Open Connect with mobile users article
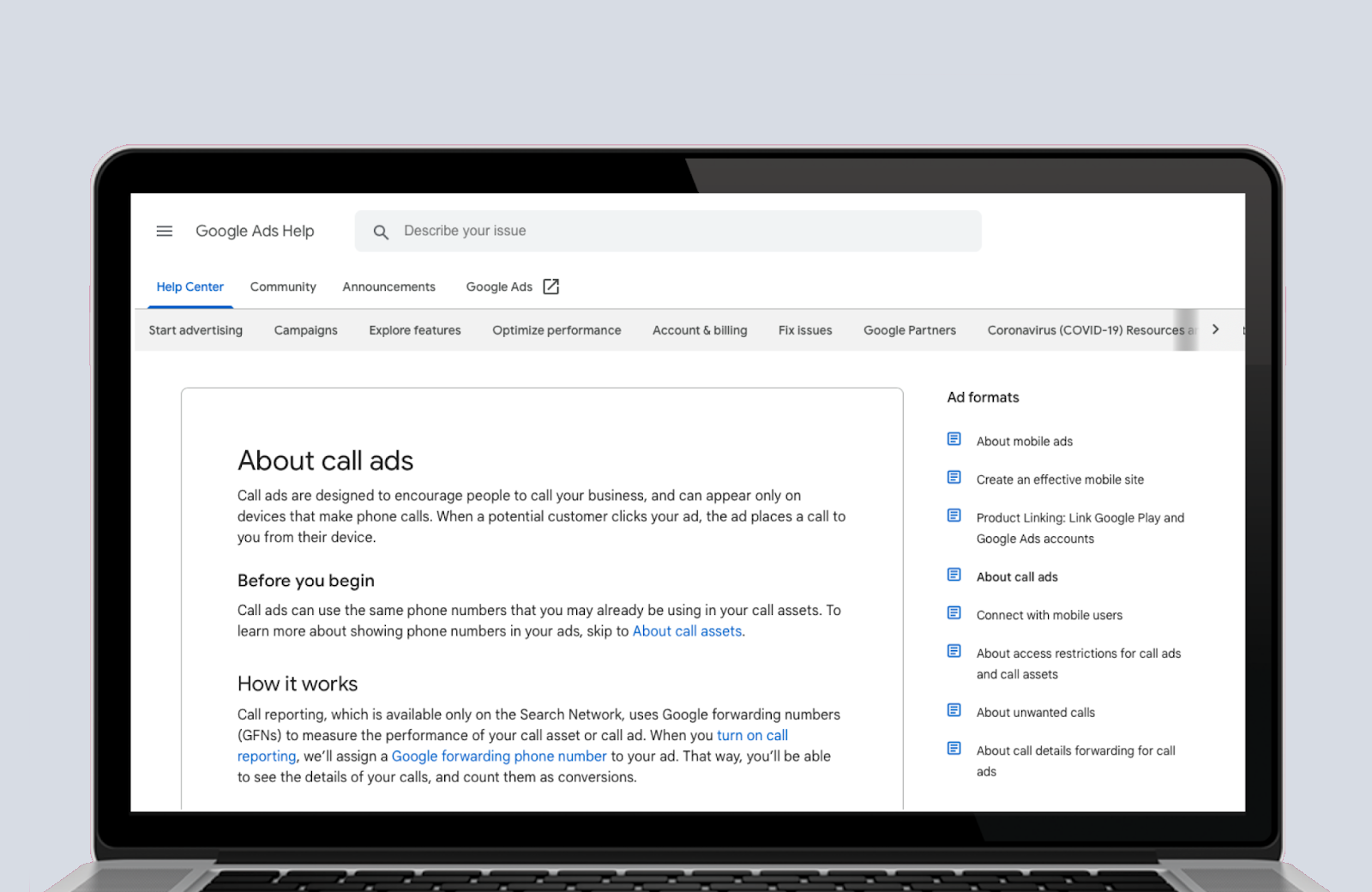This screenshot has width=1372, height=892. [1050, 615]
